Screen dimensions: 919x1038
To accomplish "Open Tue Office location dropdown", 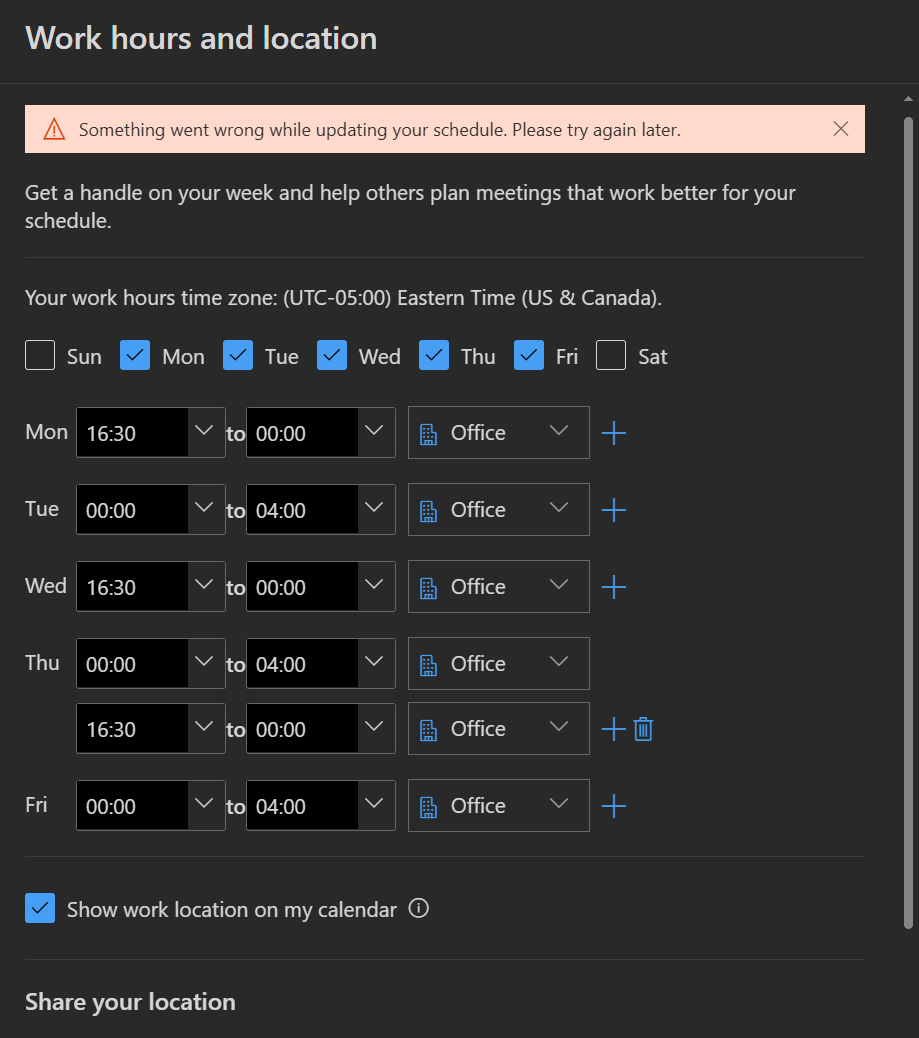I will (499, 510).
